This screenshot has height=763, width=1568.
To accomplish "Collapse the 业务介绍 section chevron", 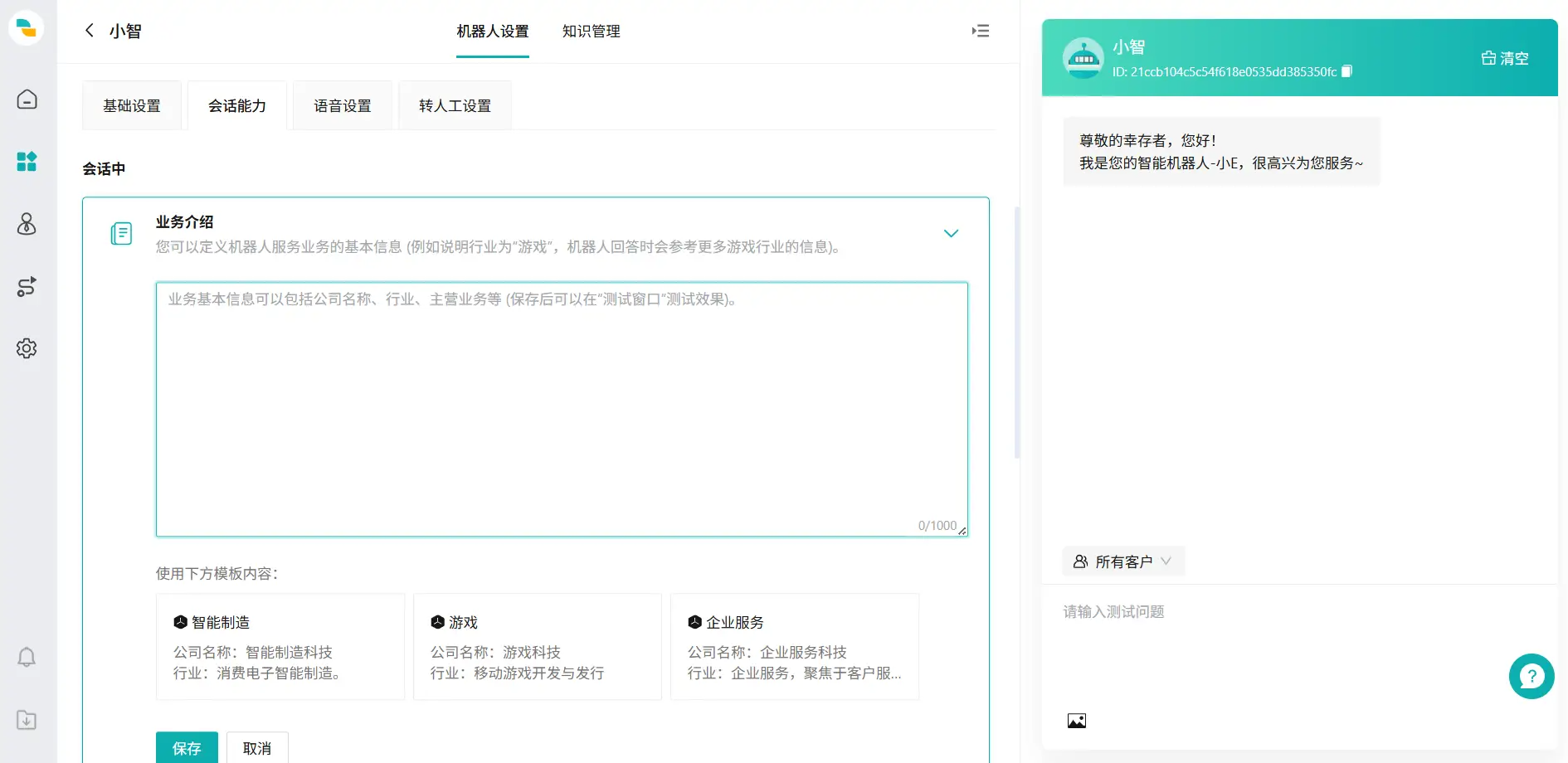I will (952, 234).
